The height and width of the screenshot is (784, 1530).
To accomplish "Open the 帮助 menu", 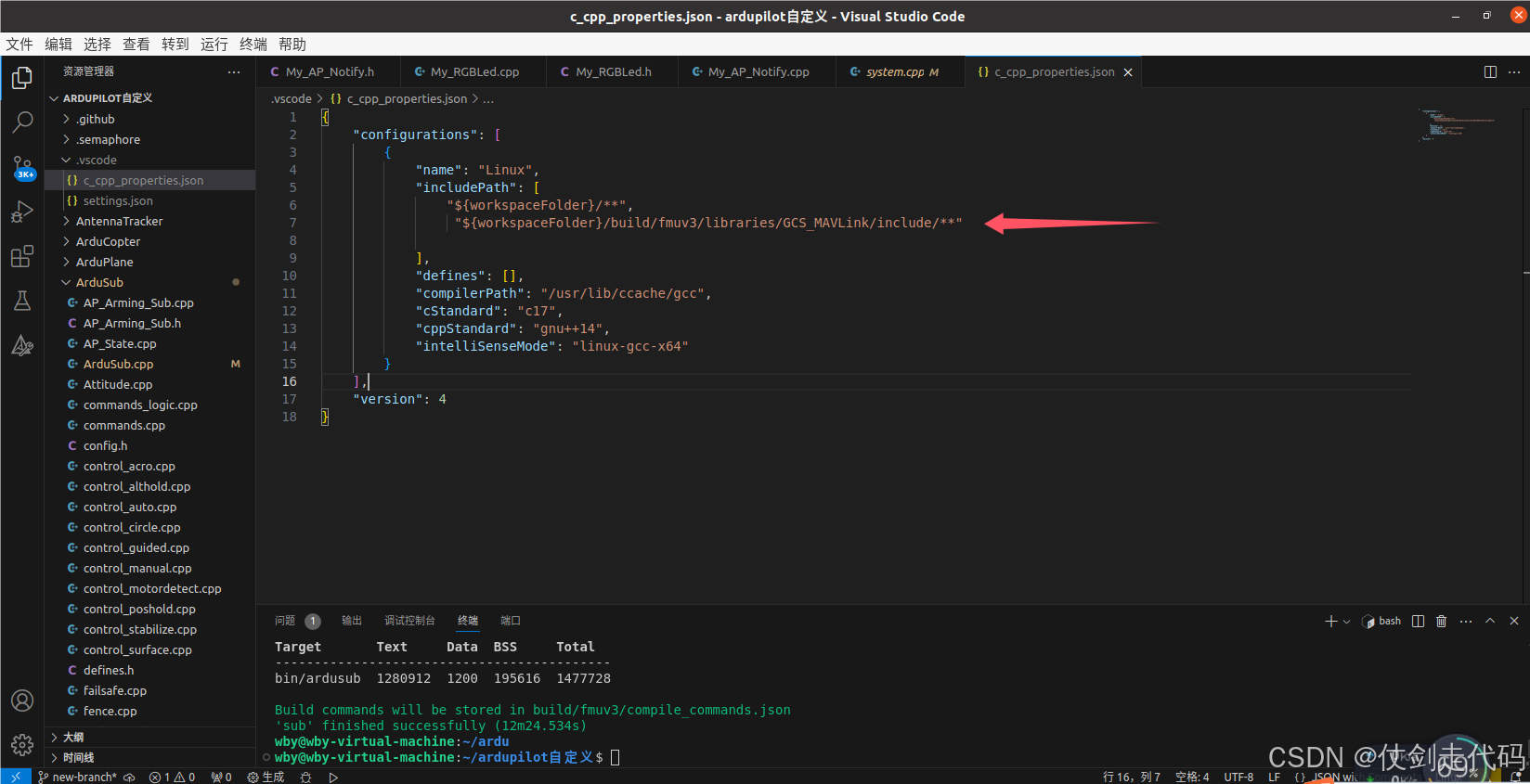I will [x=292, y=45].
